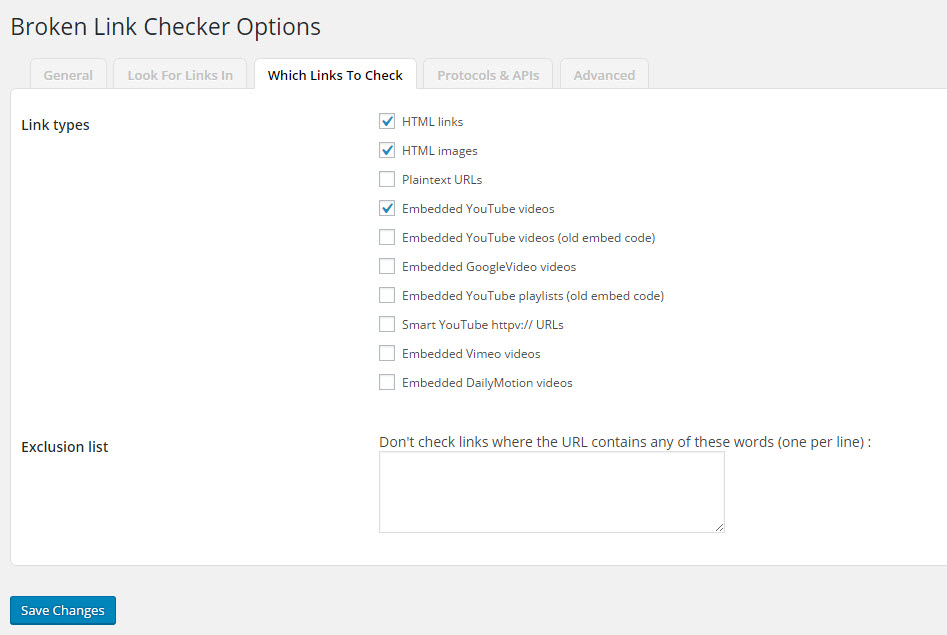This screenshot has width=947, height=635.
Task: Uncheck the HTML links checkbox
Action: (x=387, y=121)
